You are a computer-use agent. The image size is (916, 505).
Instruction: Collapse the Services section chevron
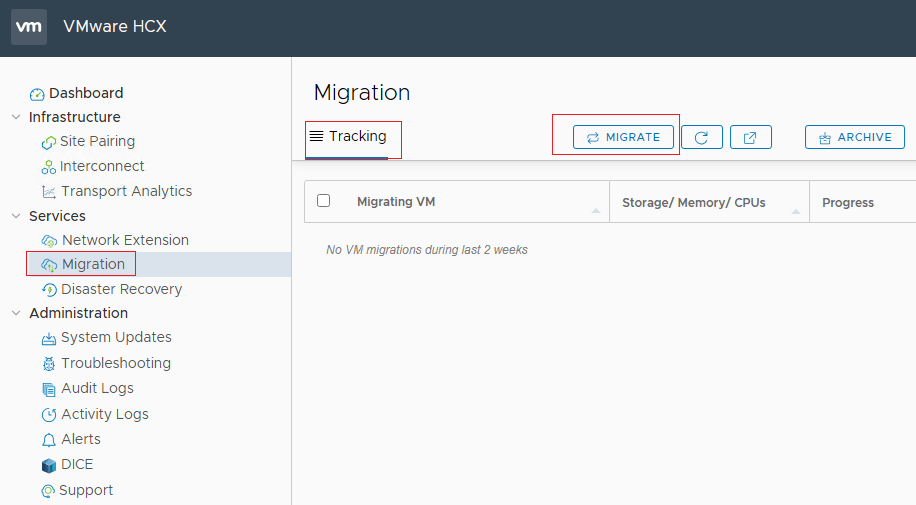tap(16, 216)
